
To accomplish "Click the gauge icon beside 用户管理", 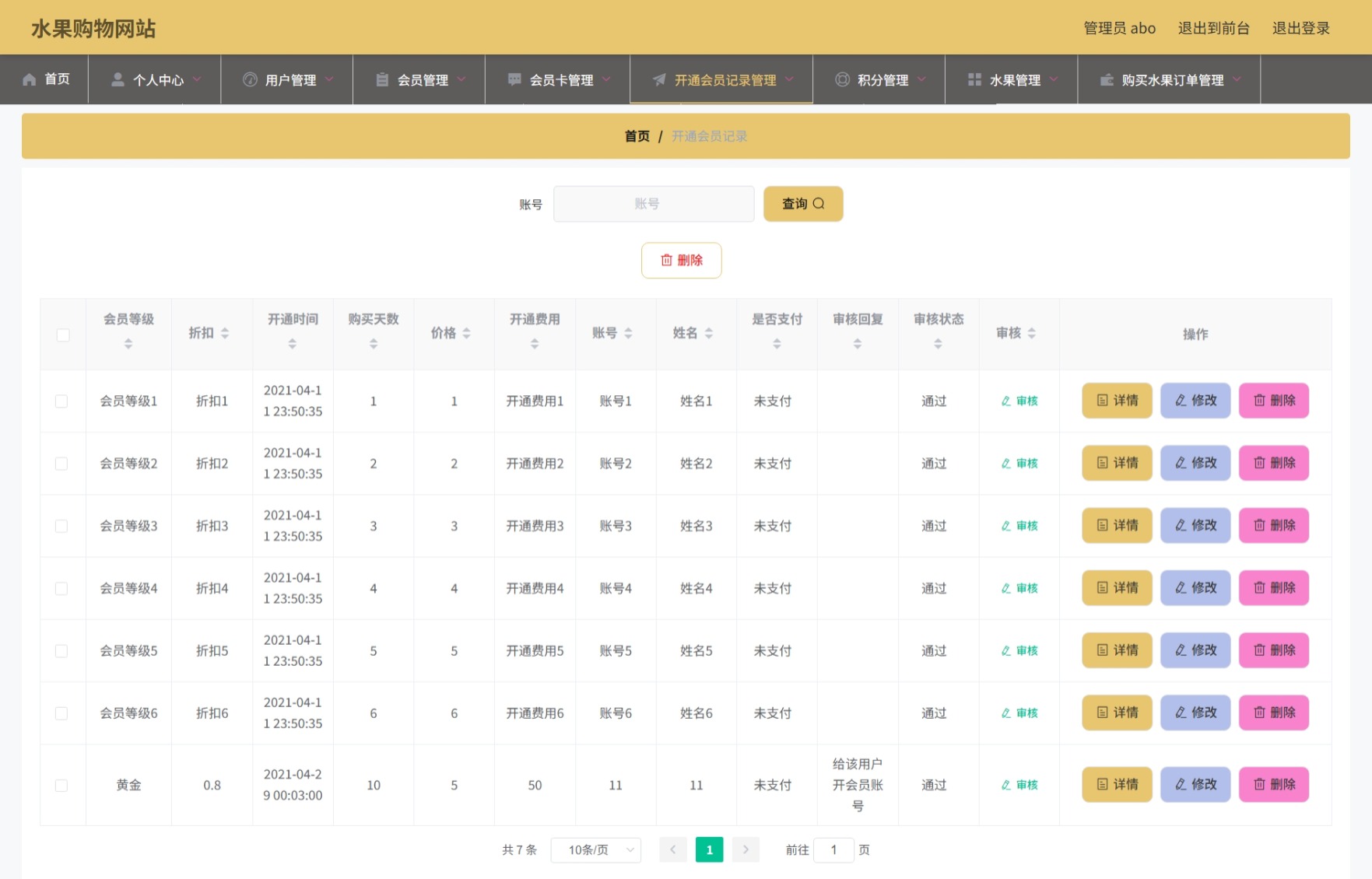I will click(x=250, y=79).
